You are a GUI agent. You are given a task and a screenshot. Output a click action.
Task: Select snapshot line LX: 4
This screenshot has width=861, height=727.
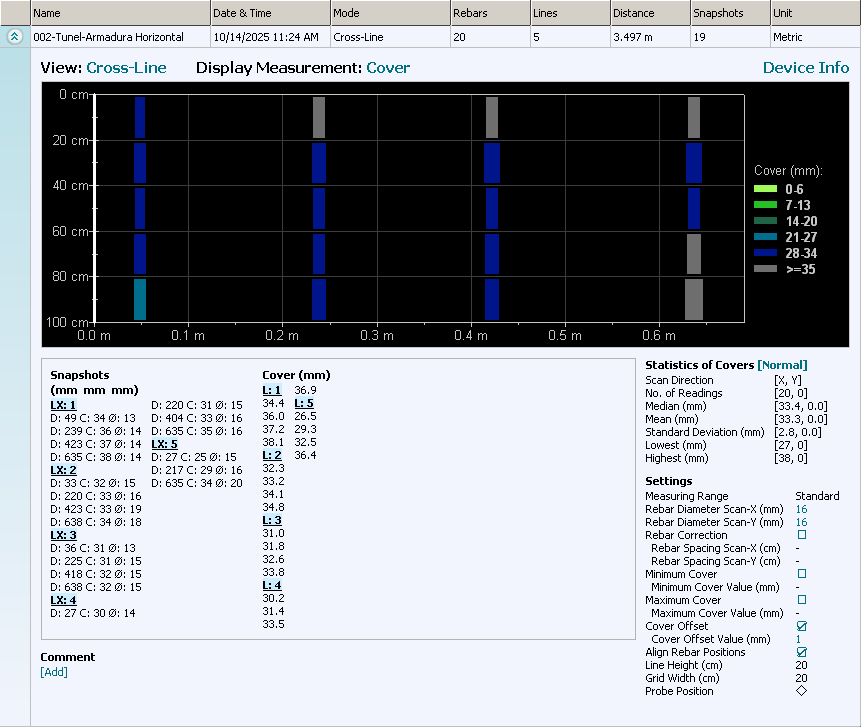63,600
